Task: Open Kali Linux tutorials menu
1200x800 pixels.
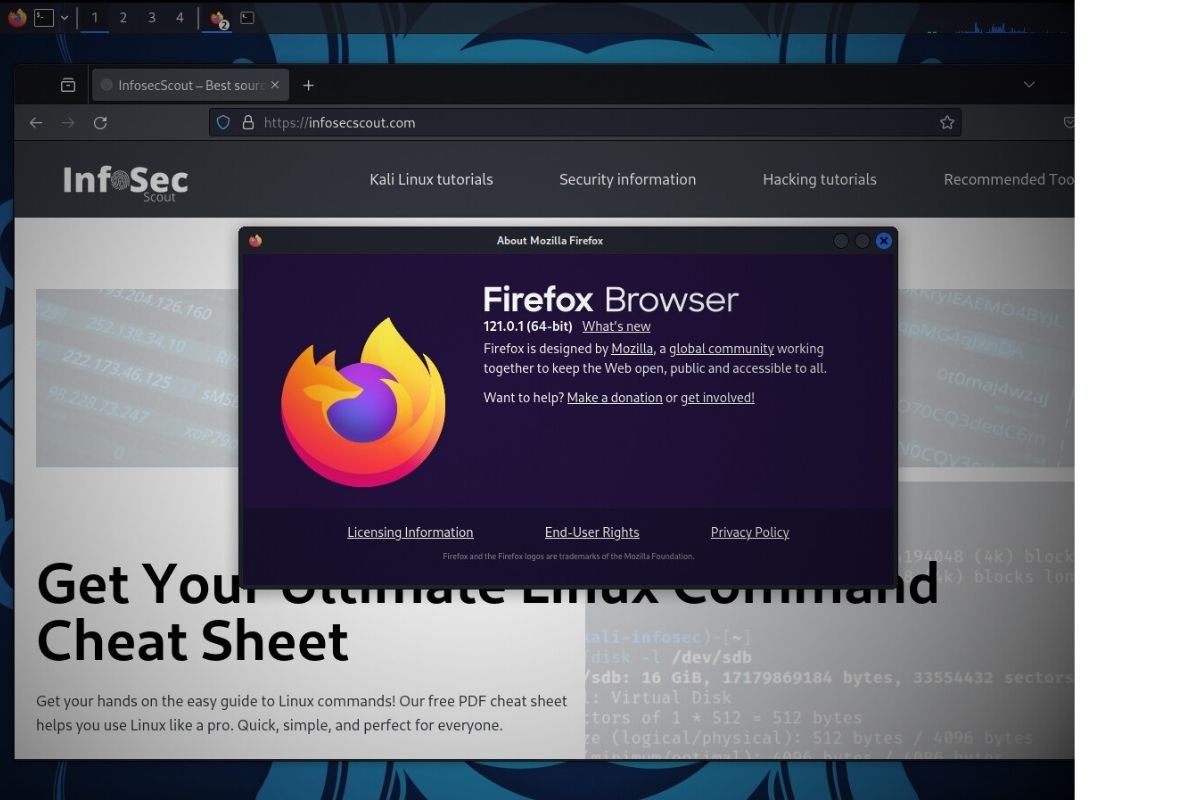Action: (431, 180)
